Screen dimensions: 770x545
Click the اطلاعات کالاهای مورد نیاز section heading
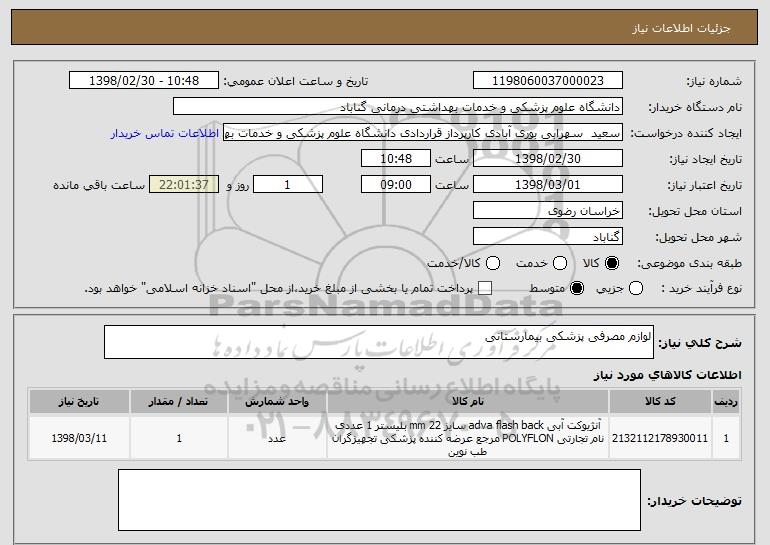[667, 375]
